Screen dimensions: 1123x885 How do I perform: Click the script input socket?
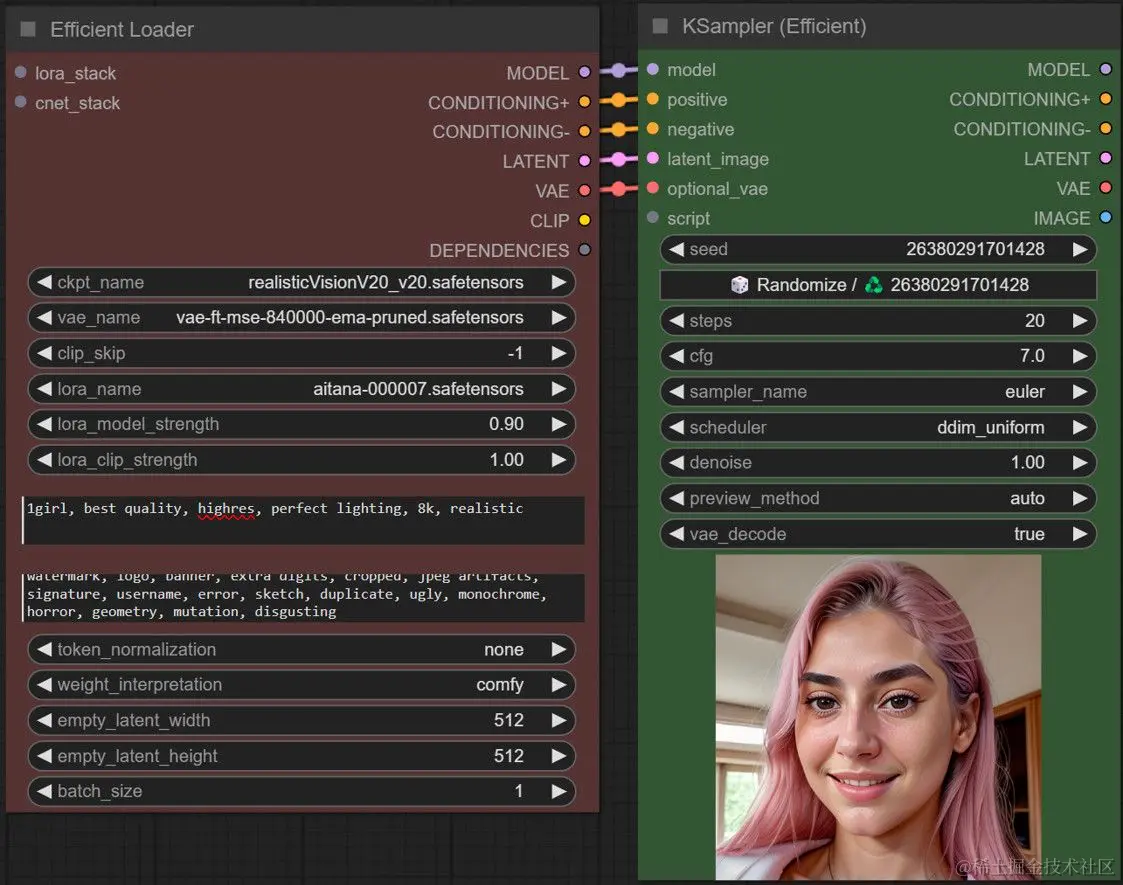(652, 218)
